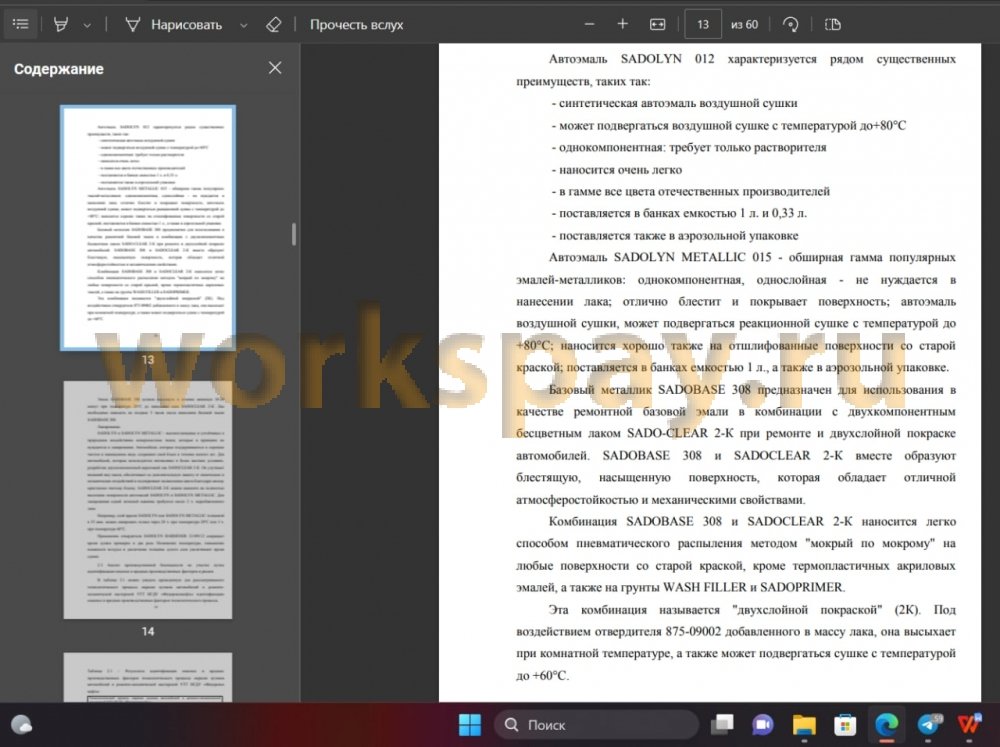
Task: Click the line 'поставляется также в аэрозольной упаковке'
Action: point(675,235)
